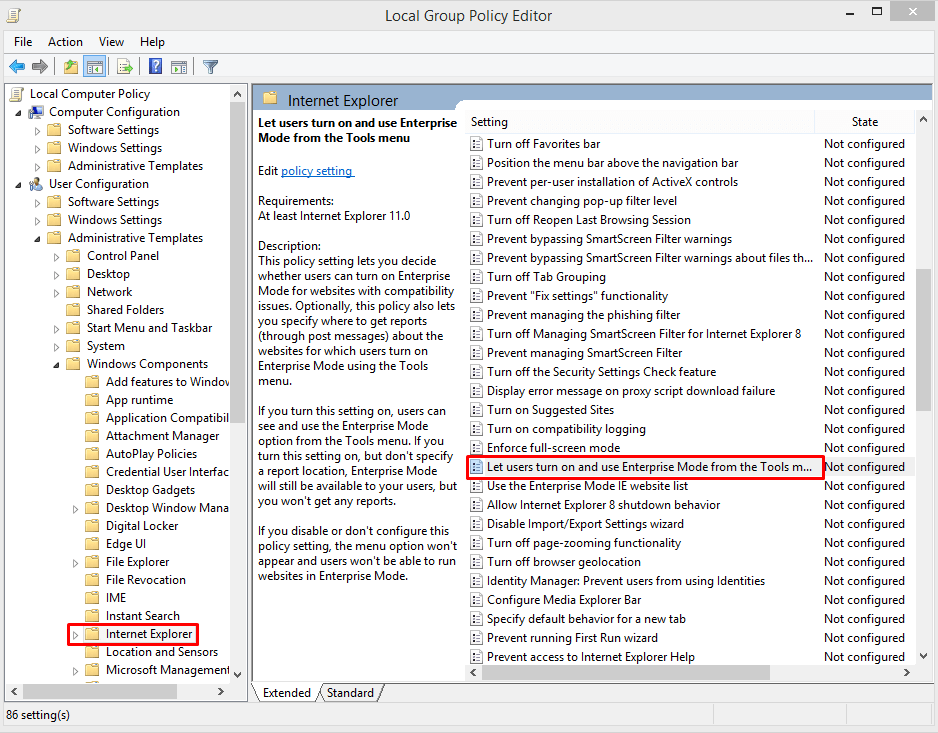Select Prevent running First Run wizard
The width and height of the screenshot is (938, 733).
pyautogui.click(x=572, y=638)
